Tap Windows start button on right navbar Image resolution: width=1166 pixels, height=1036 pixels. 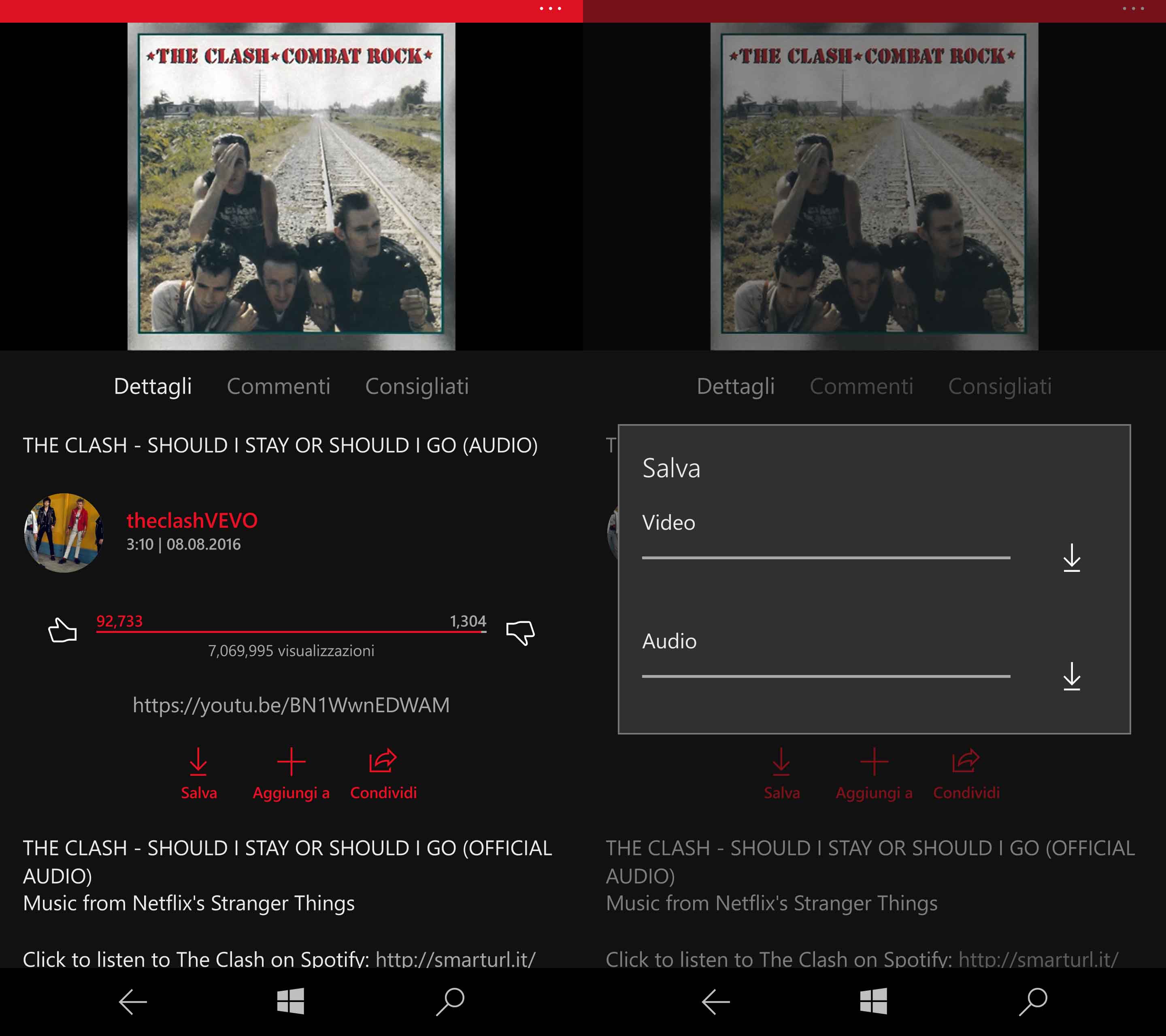874,1001
